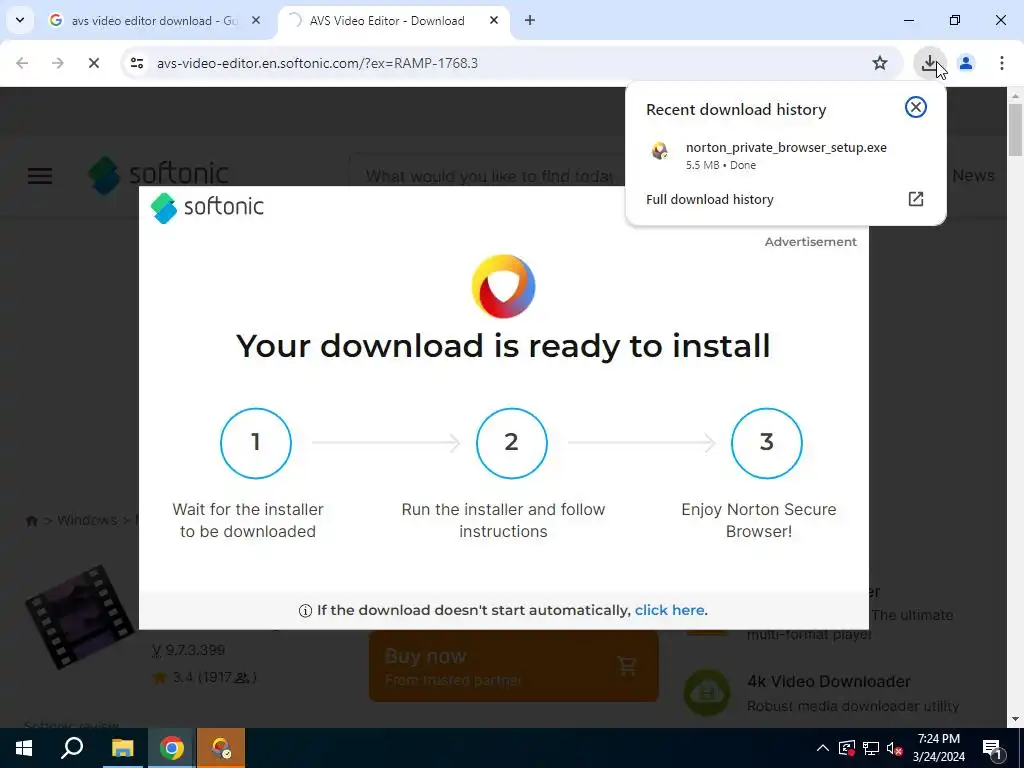The height and width of the screenshot is (768, 1024).
Task: Open the Windows Start menu
Action: pos(24,748)
